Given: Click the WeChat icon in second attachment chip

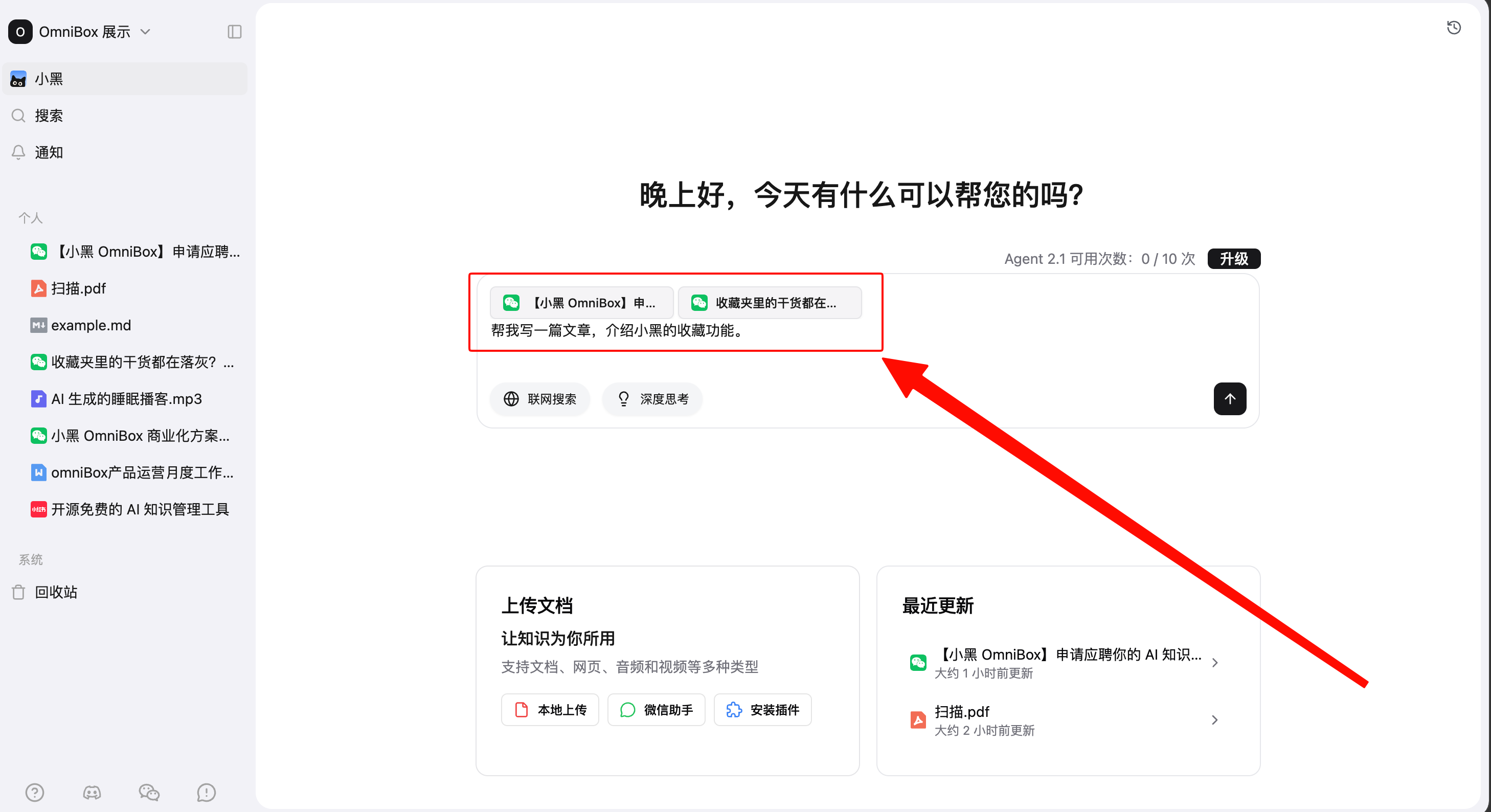Looking at the screenshot, I should click(699, 303).
